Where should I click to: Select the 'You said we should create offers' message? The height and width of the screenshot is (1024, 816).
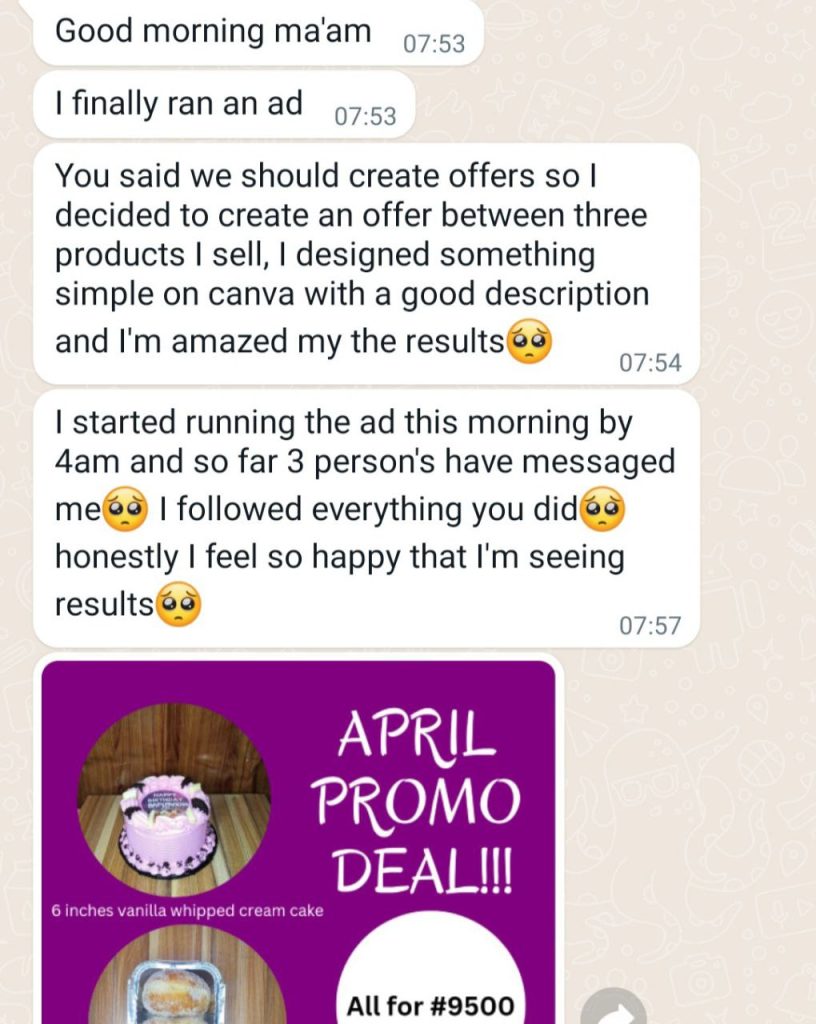[366, 264]
